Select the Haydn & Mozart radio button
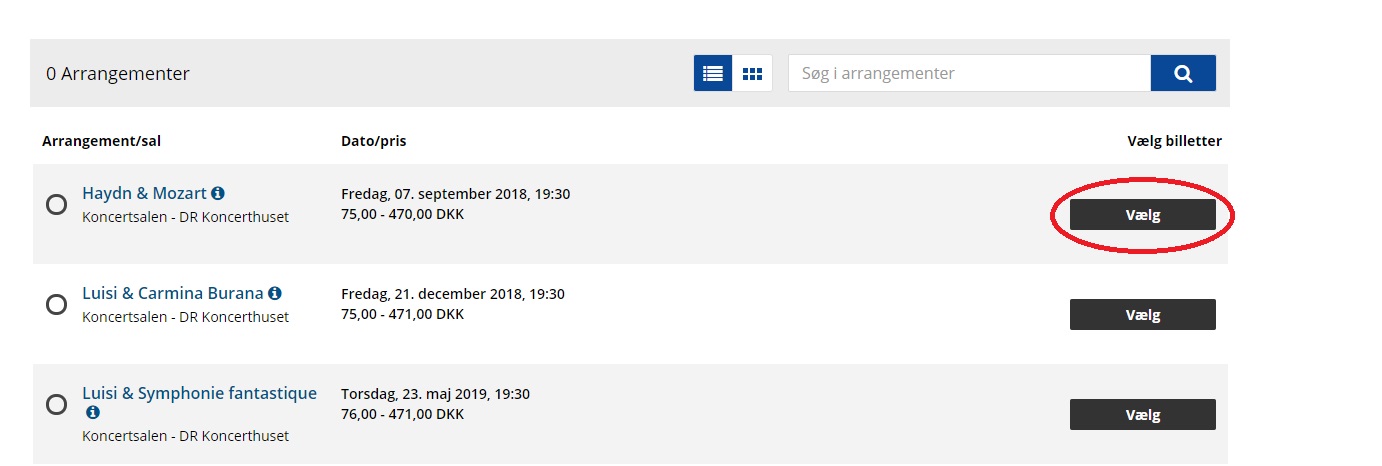 [x=57, y=204]
